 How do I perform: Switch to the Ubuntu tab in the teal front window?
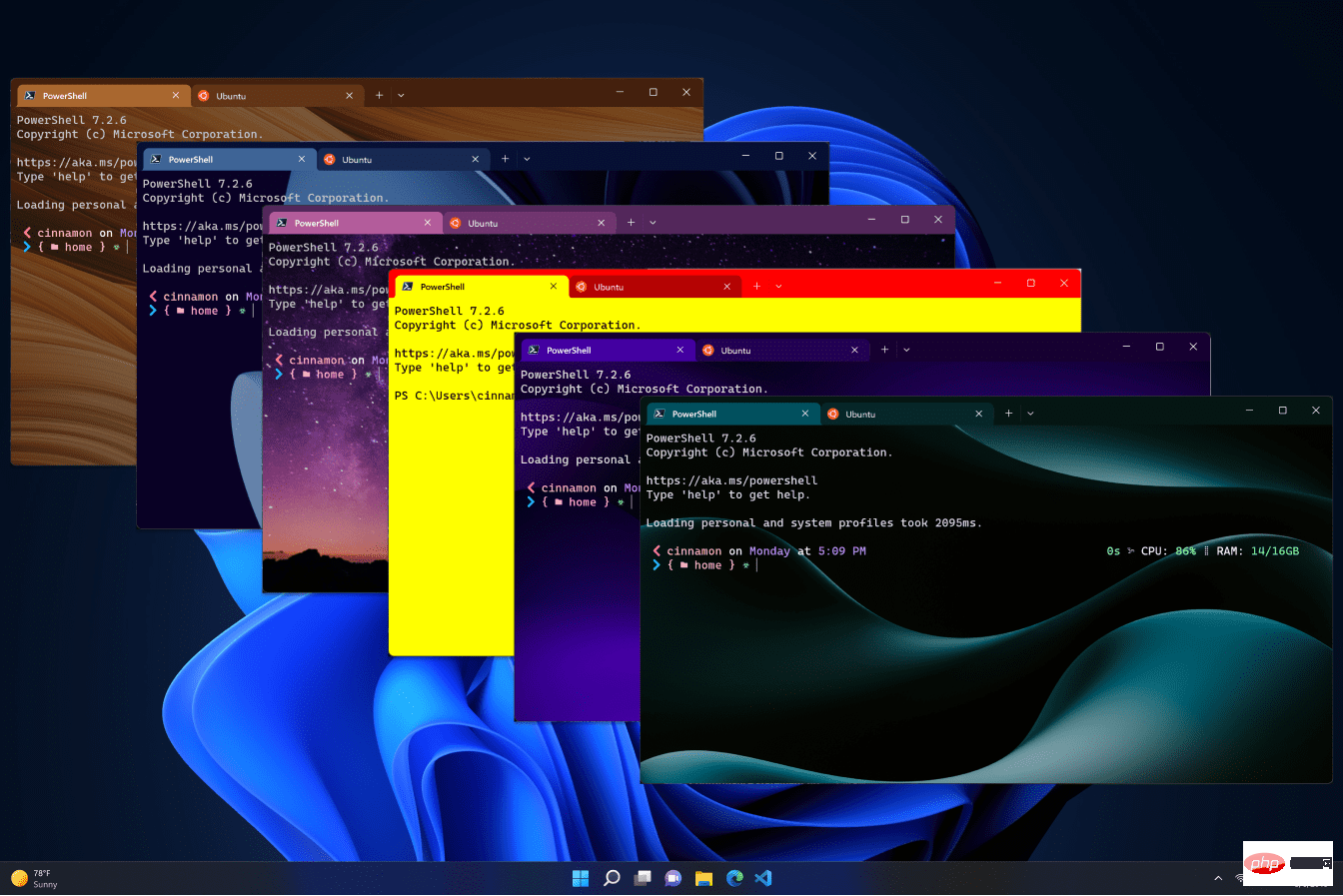pos(906,414)
